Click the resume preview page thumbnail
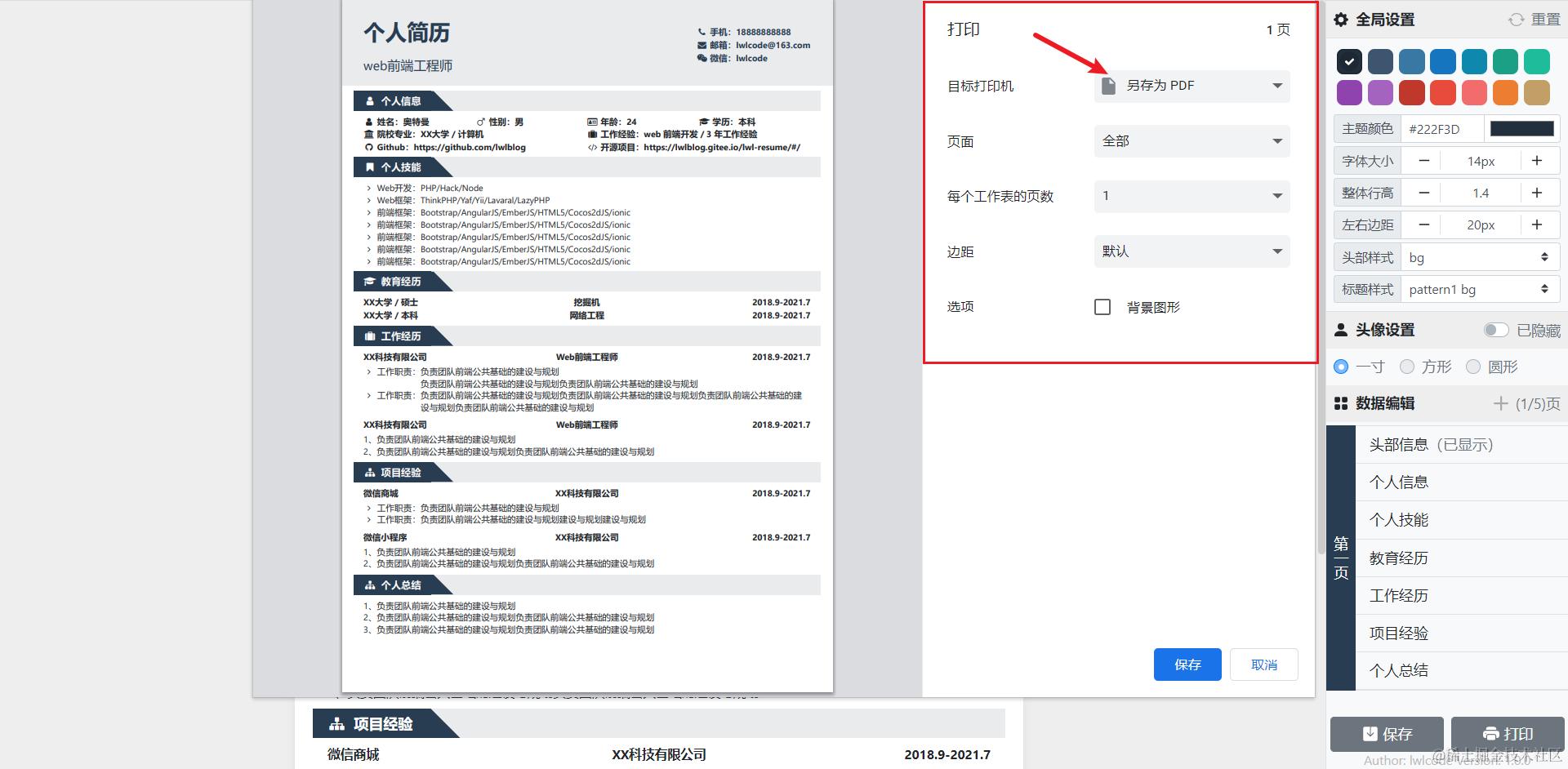Image resolution: width=1568 pixels, height=769 pixels. point(587,346)
